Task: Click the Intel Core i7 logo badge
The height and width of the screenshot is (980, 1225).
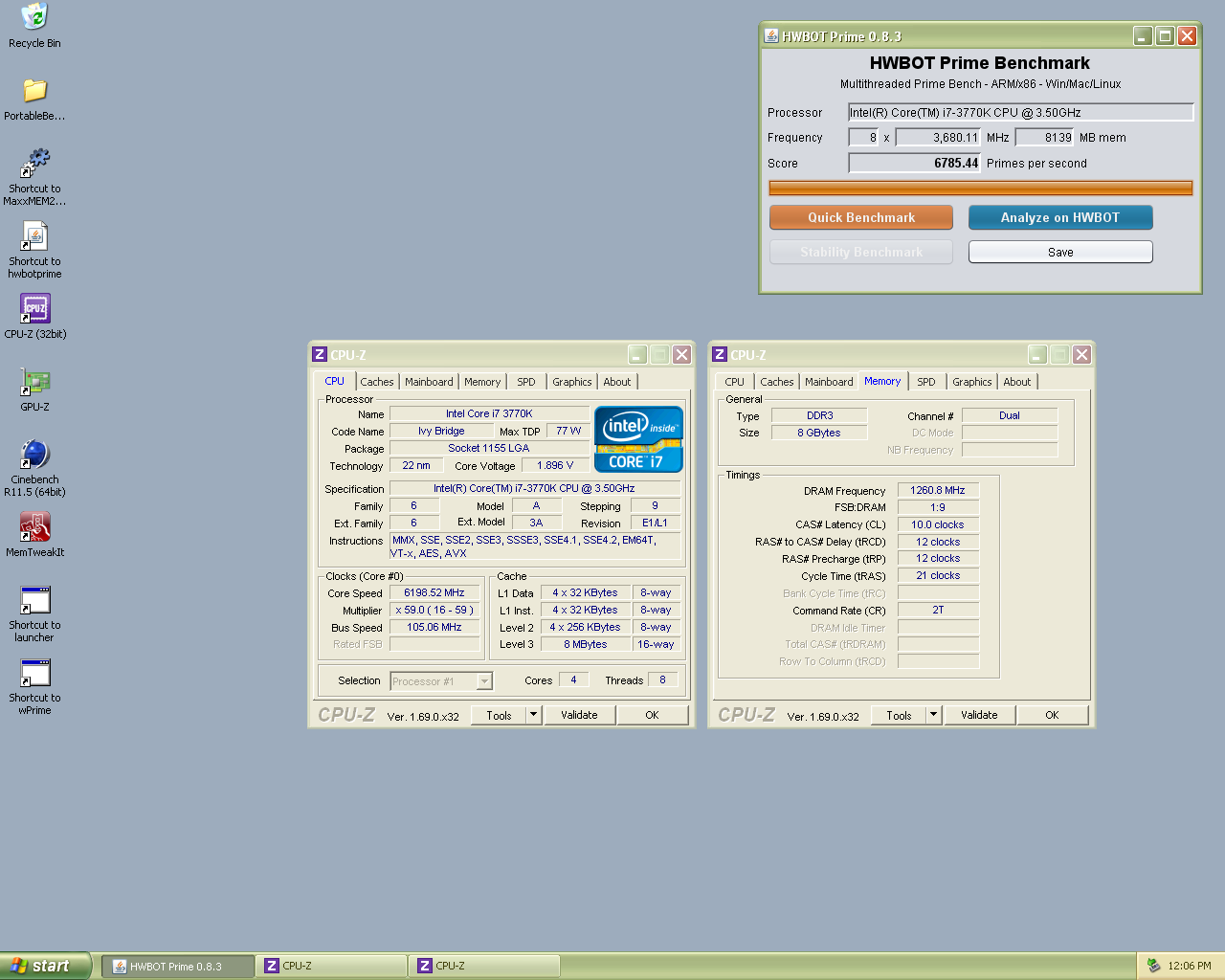Action: point(638,439)
